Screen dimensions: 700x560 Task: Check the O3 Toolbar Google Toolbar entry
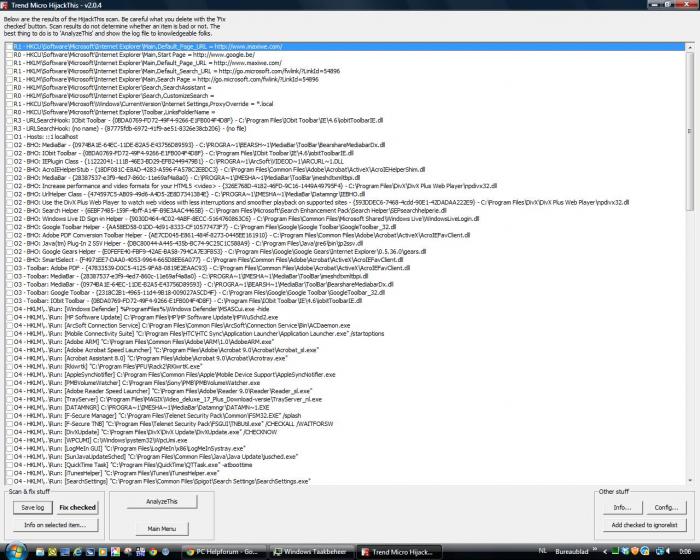(x=9, y=293)
